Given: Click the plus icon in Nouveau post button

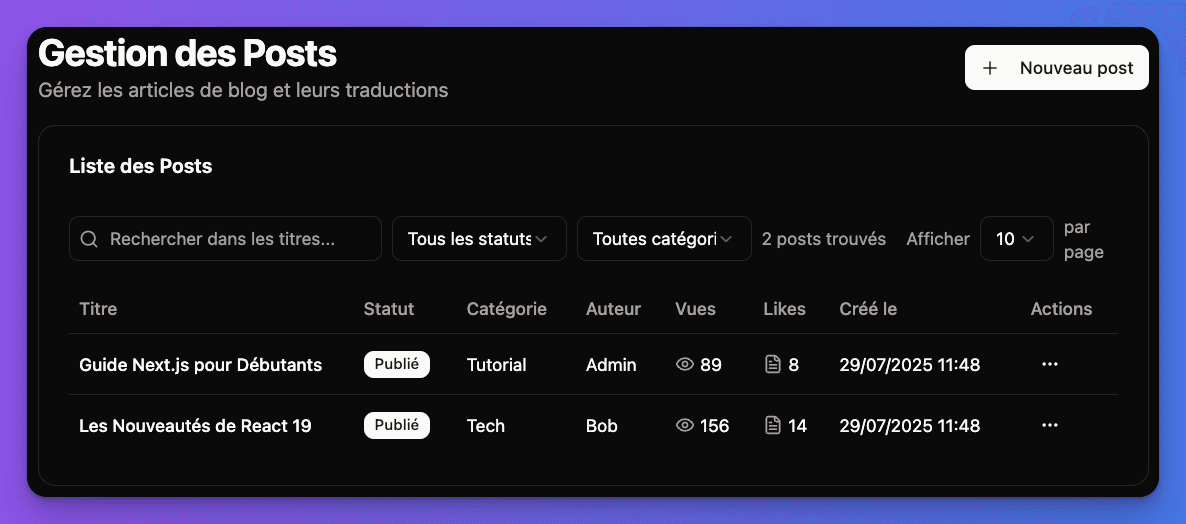Looking at the screenshot, I should point(990,68).
